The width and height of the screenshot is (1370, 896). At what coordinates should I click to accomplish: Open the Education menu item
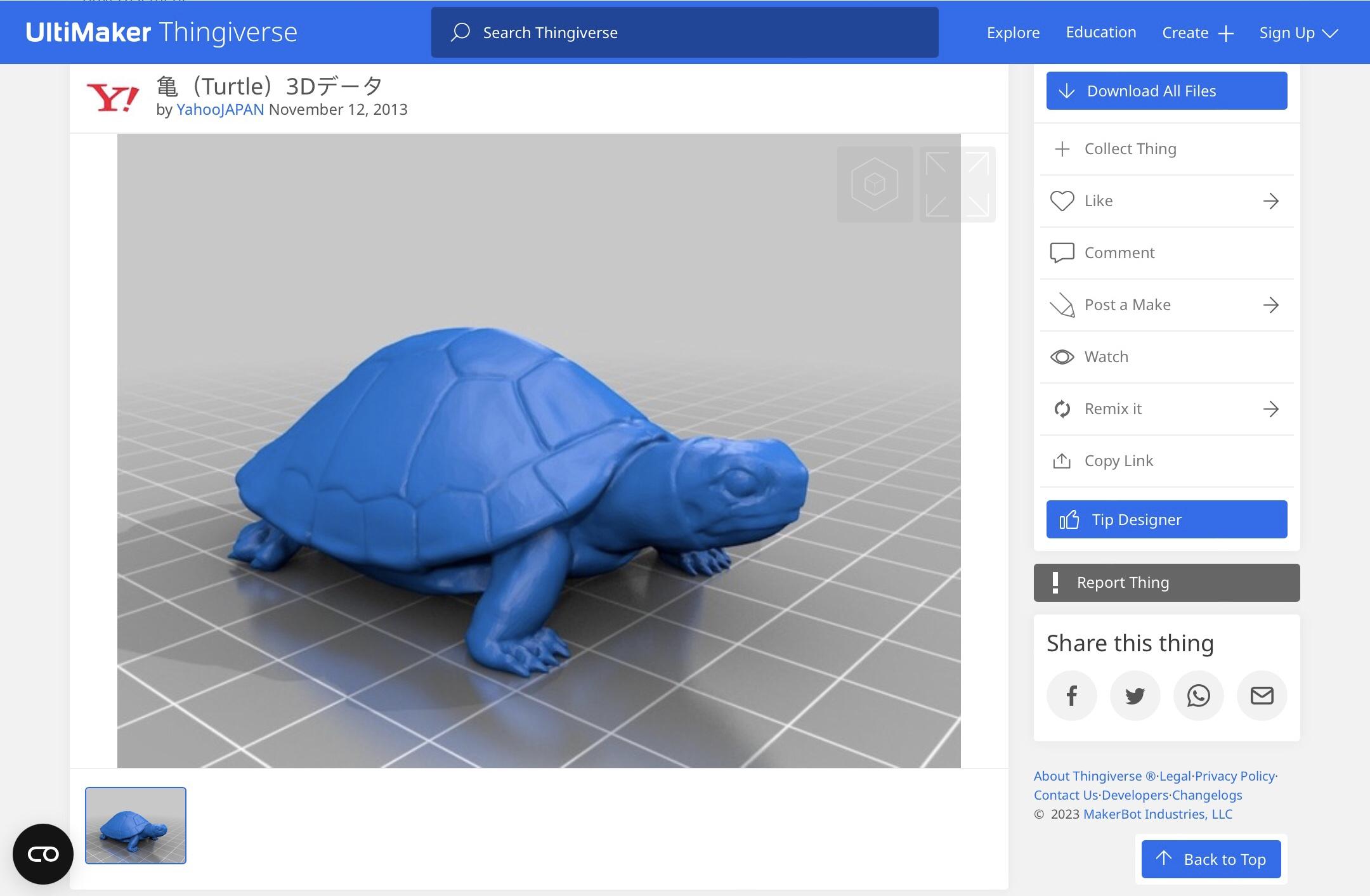(x=1100, y=32)
